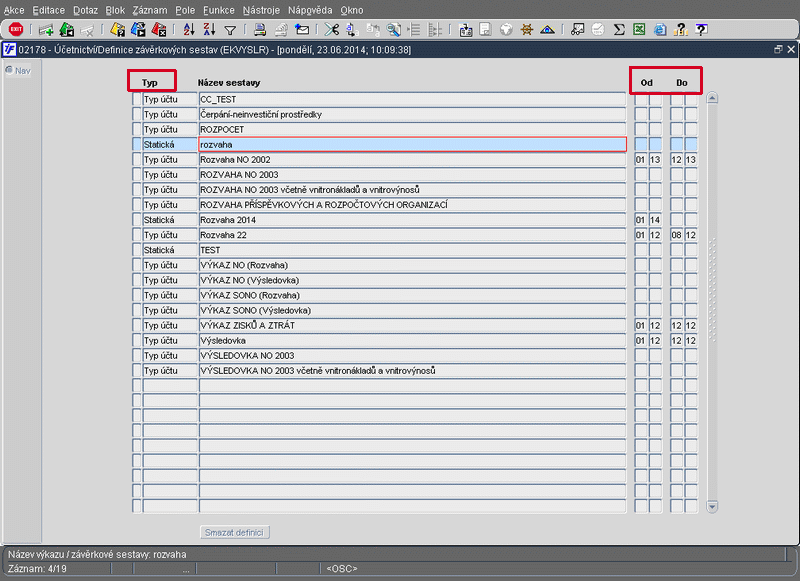
Task: Select the 'Výsledovka' report name
Action: (x=412, y=340)
